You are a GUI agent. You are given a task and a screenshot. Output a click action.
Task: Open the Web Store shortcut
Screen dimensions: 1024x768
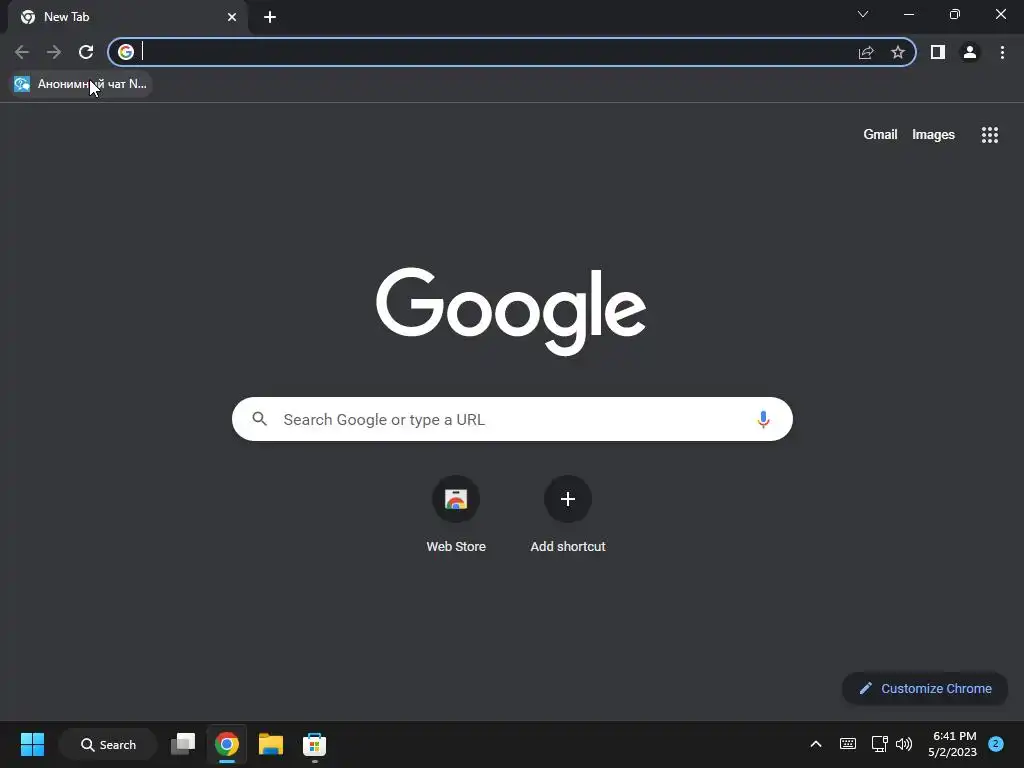pos(456,515)
